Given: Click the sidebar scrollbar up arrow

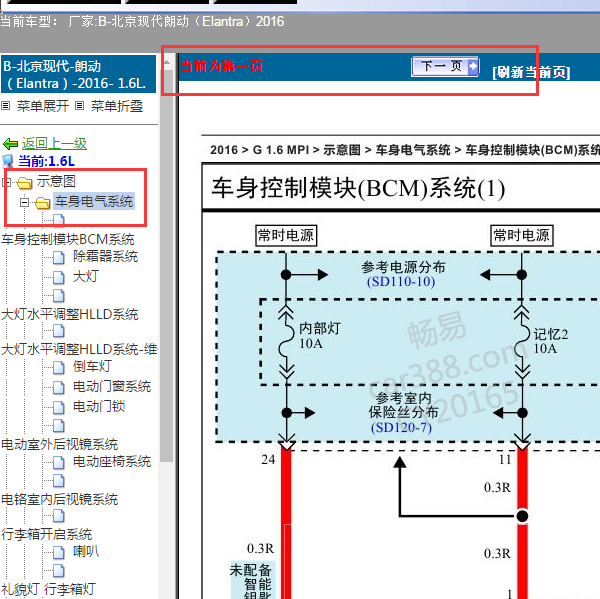Looking at the screenshot, I should click(167, 64).
